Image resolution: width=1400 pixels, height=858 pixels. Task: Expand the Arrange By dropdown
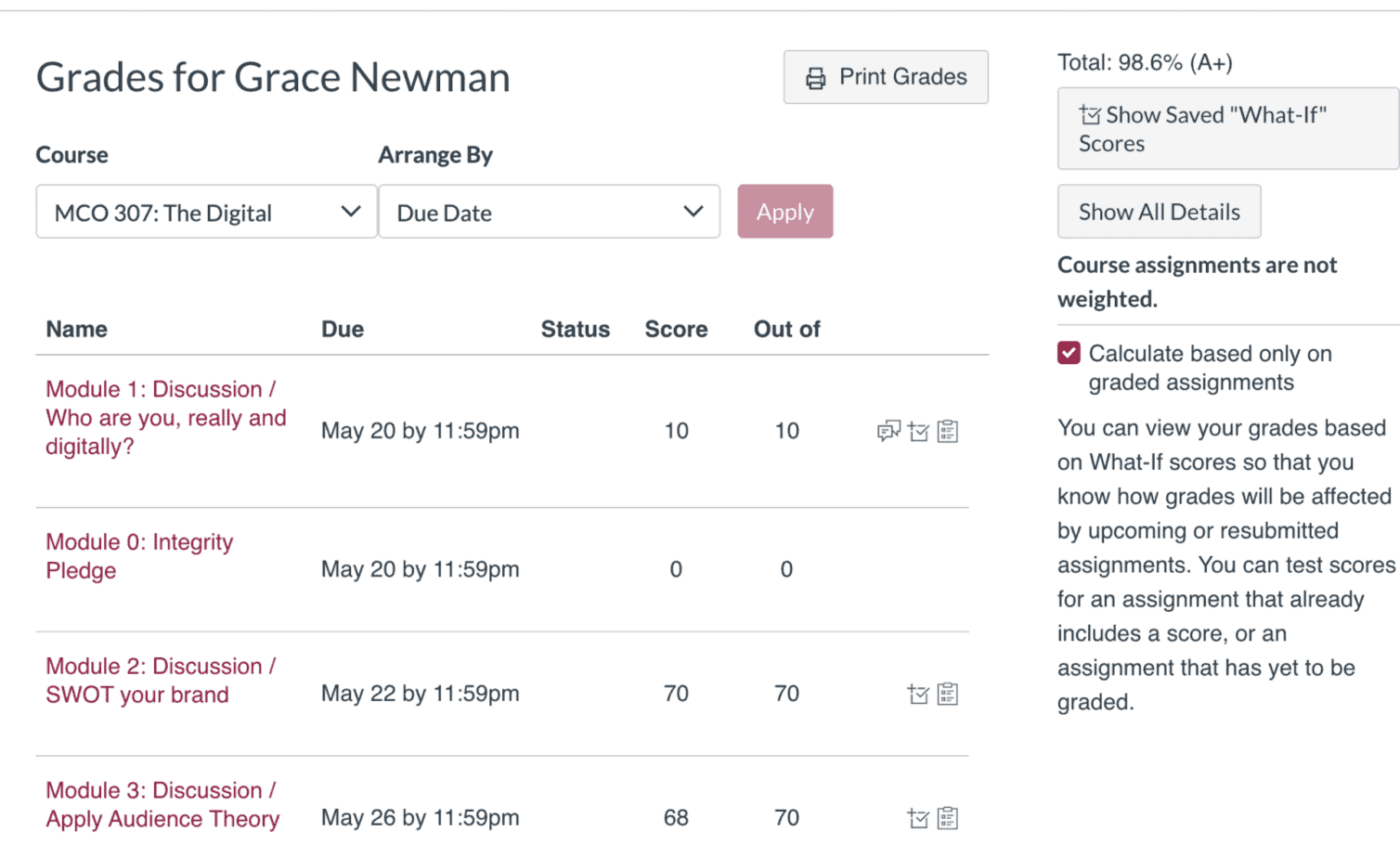pyautogui.click(x=549, y=212)
